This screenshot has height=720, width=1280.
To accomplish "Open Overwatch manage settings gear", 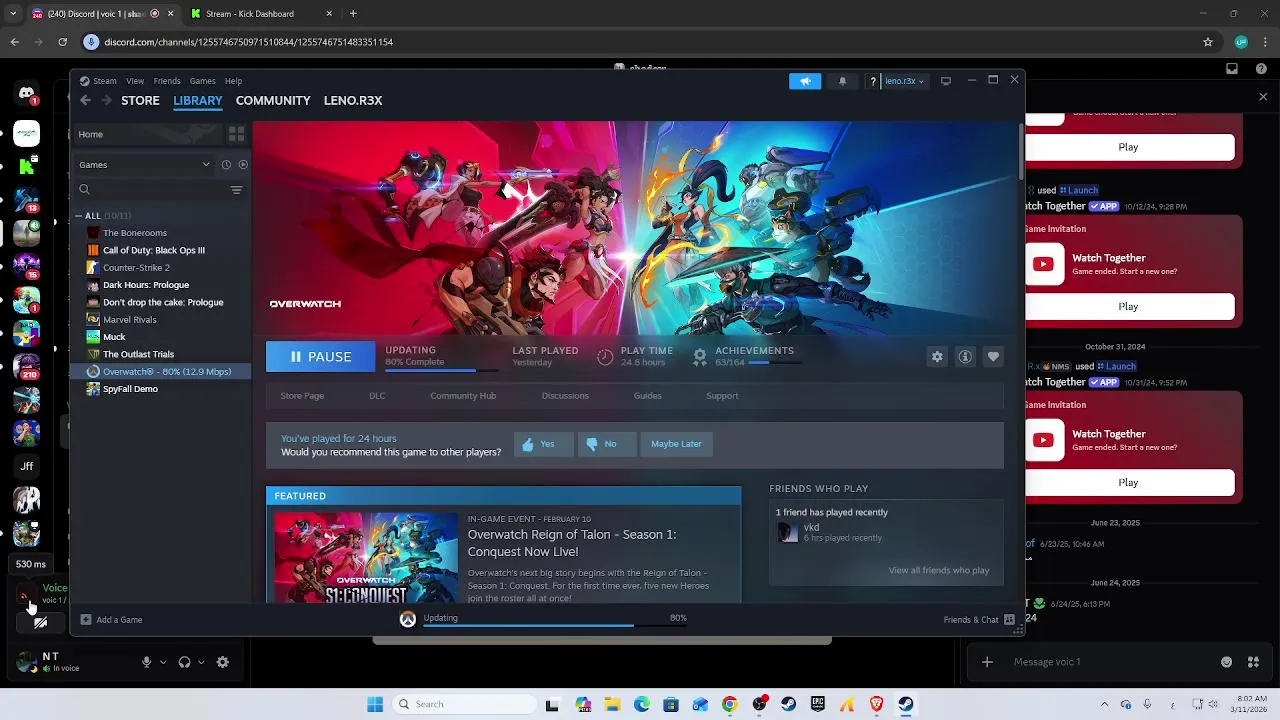I will tap(937, 357).
